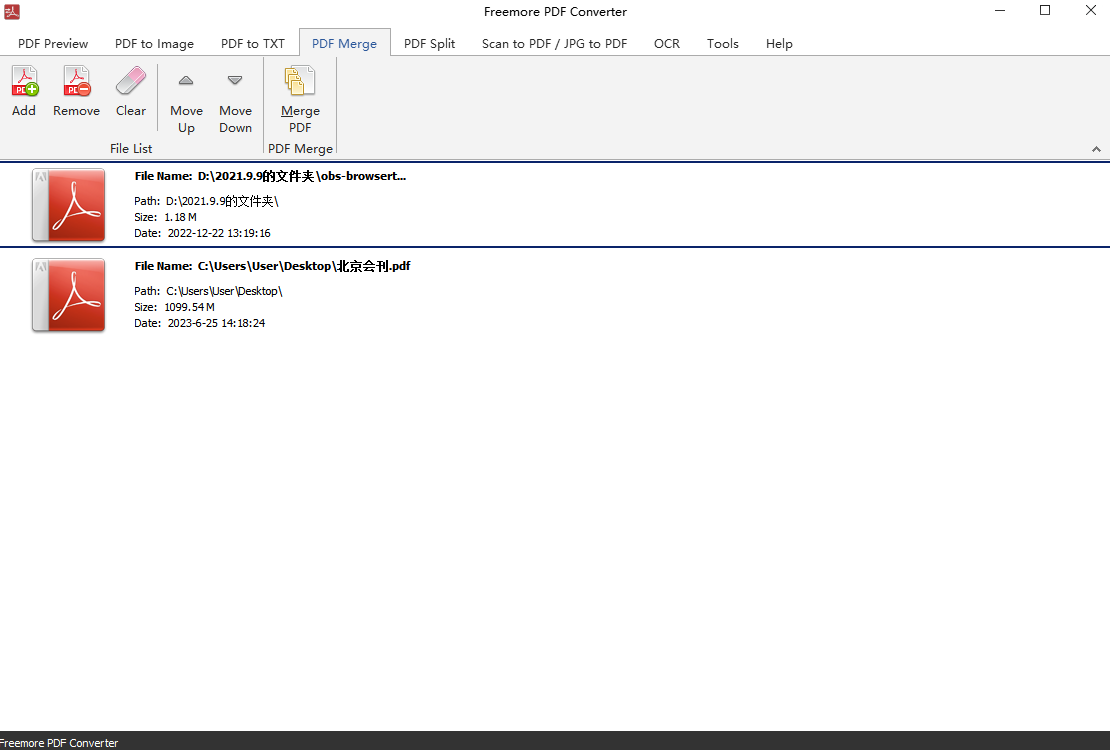Viewport: 1110px width, 750px height.
Task: Switch to the OCR tab
Action: (x=667, y=43)
